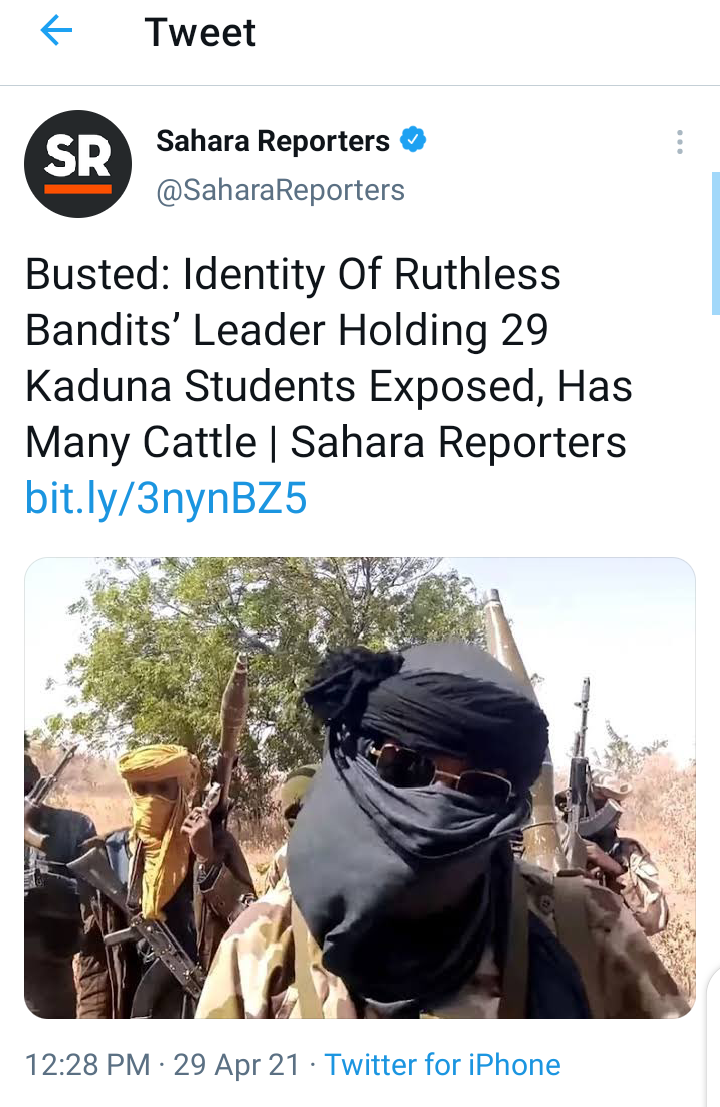Tap the 12:28 PM timestamp
Screen dimensions: 720x1107
88,1065
